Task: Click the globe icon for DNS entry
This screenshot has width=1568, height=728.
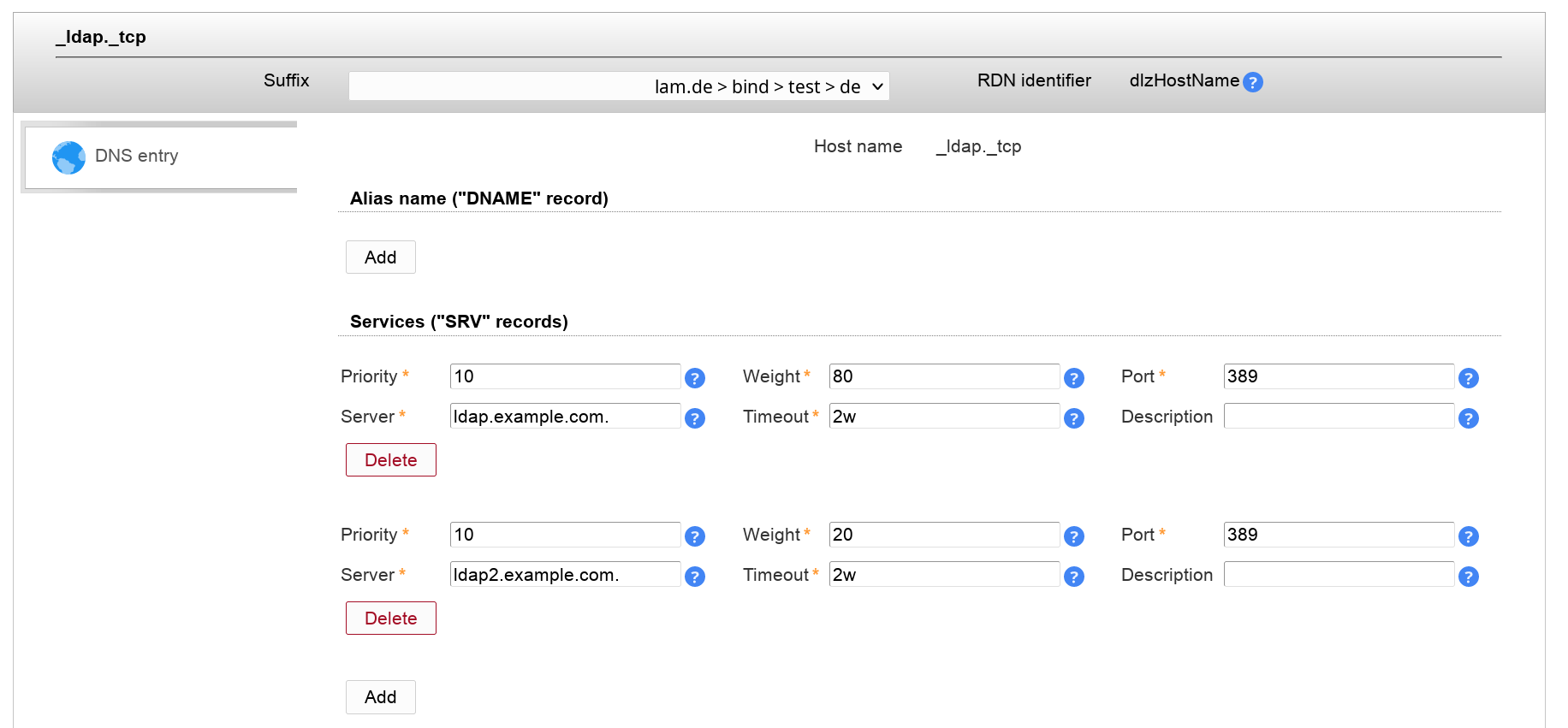Action: (x=68, y=157)
